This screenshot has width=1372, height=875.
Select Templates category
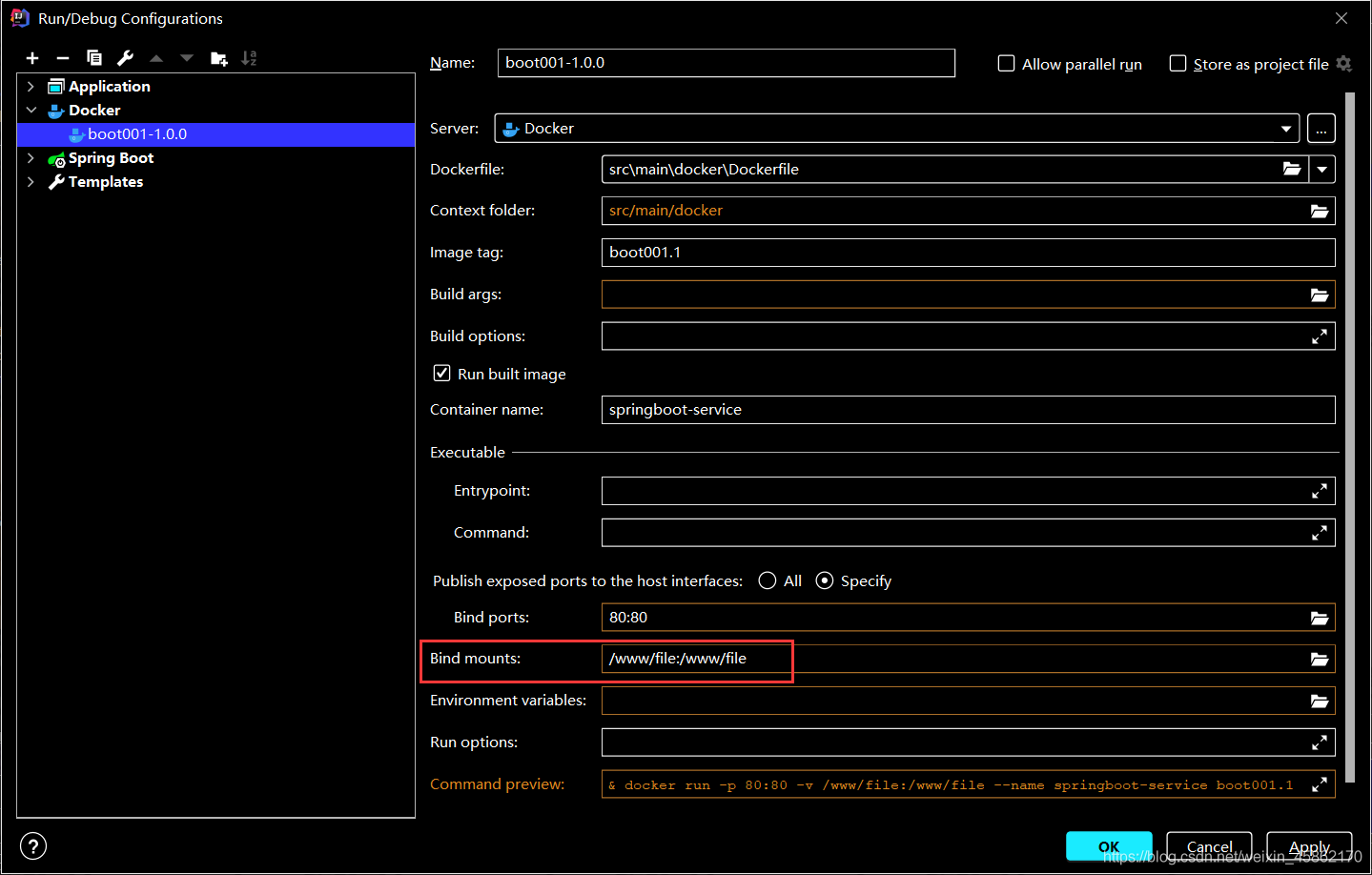tap(106, 182)
